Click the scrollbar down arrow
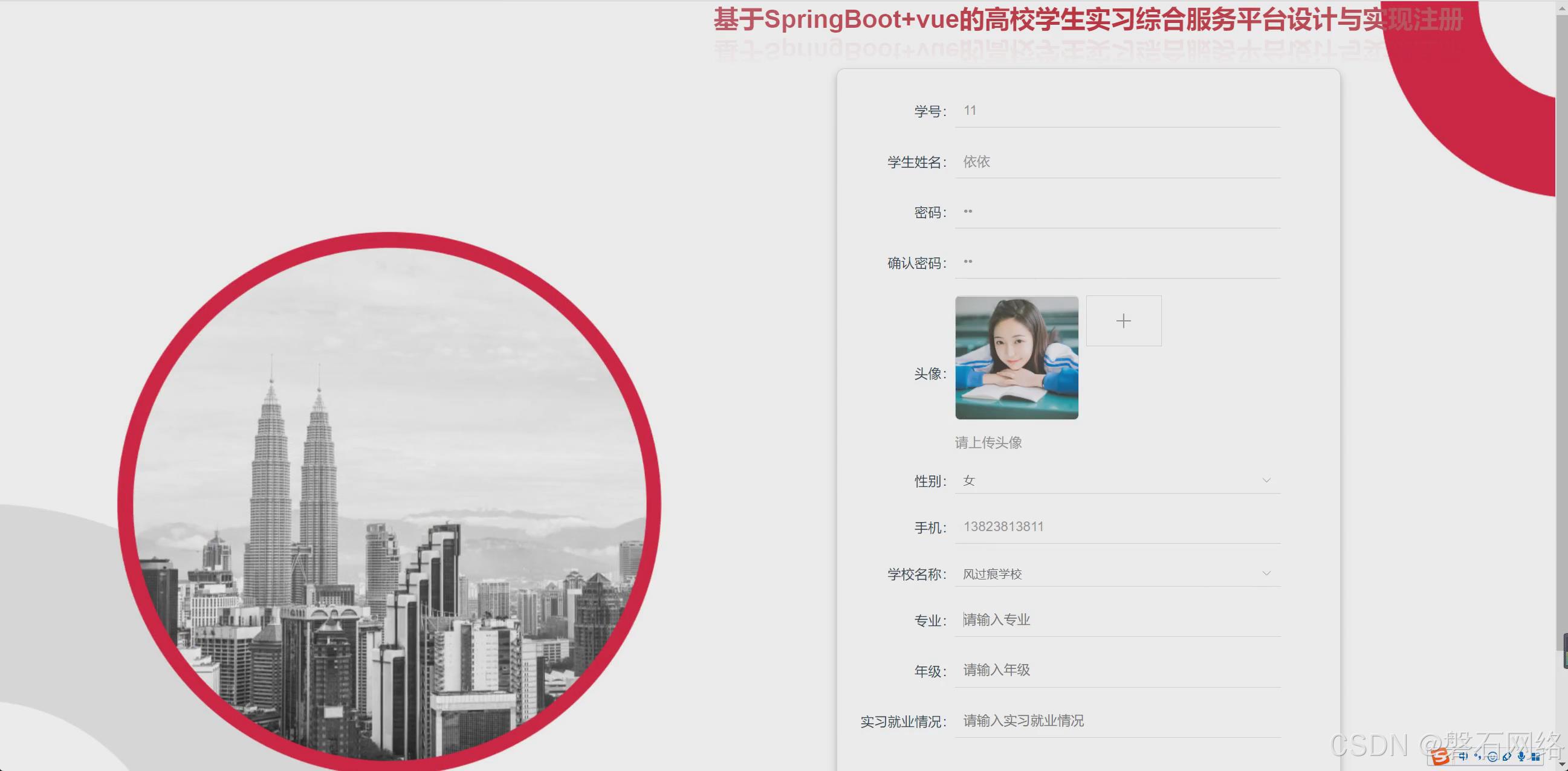The width and height of the screenshot is (1568, 771). coord(1562,766)
